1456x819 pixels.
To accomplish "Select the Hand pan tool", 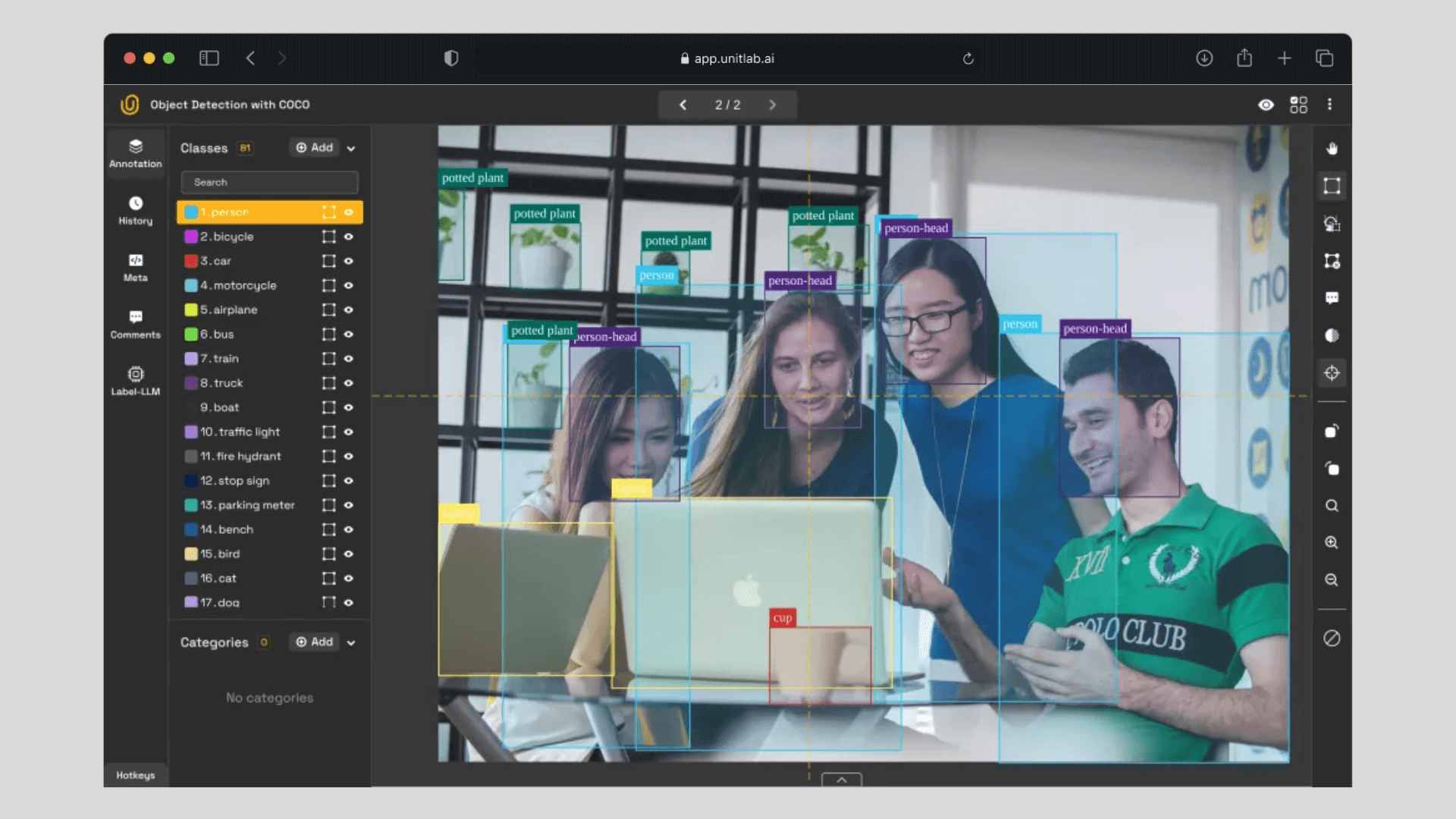I will pyautogui.click(x=1332, y=149).
